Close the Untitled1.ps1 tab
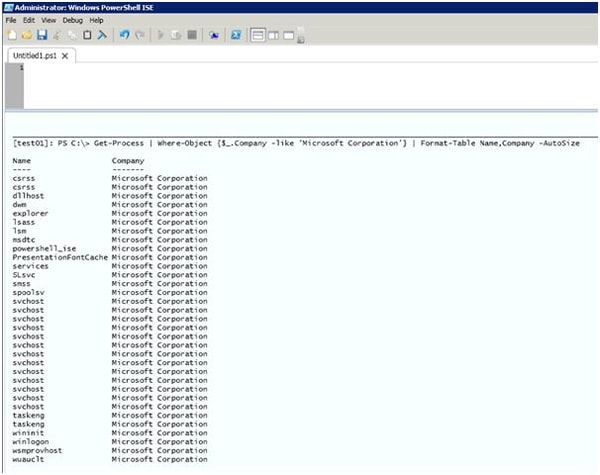This screenshot has height=475, width=600. coord(65,56)
